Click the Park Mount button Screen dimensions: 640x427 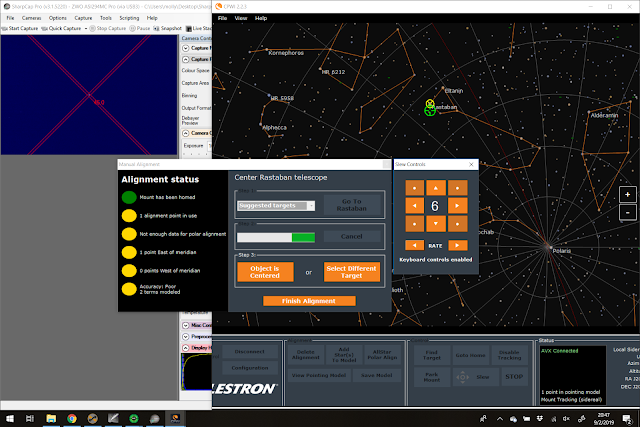(x=431, y=377)
